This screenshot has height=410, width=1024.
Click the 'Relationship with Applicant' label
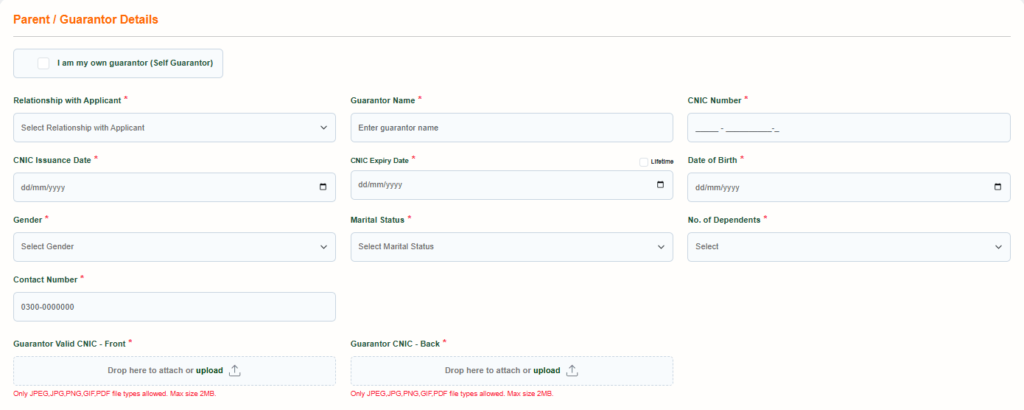[x=67, y=101]
